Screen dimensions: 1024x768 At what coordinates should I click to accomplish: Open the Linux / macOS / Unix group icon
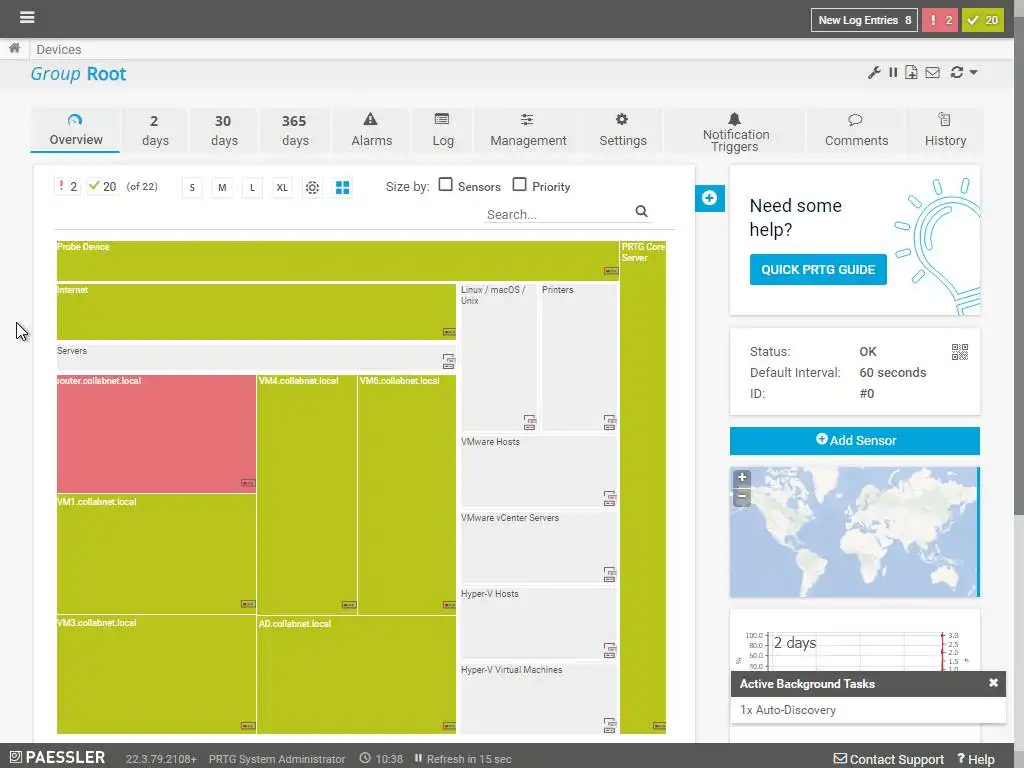[x=530, y=422]
